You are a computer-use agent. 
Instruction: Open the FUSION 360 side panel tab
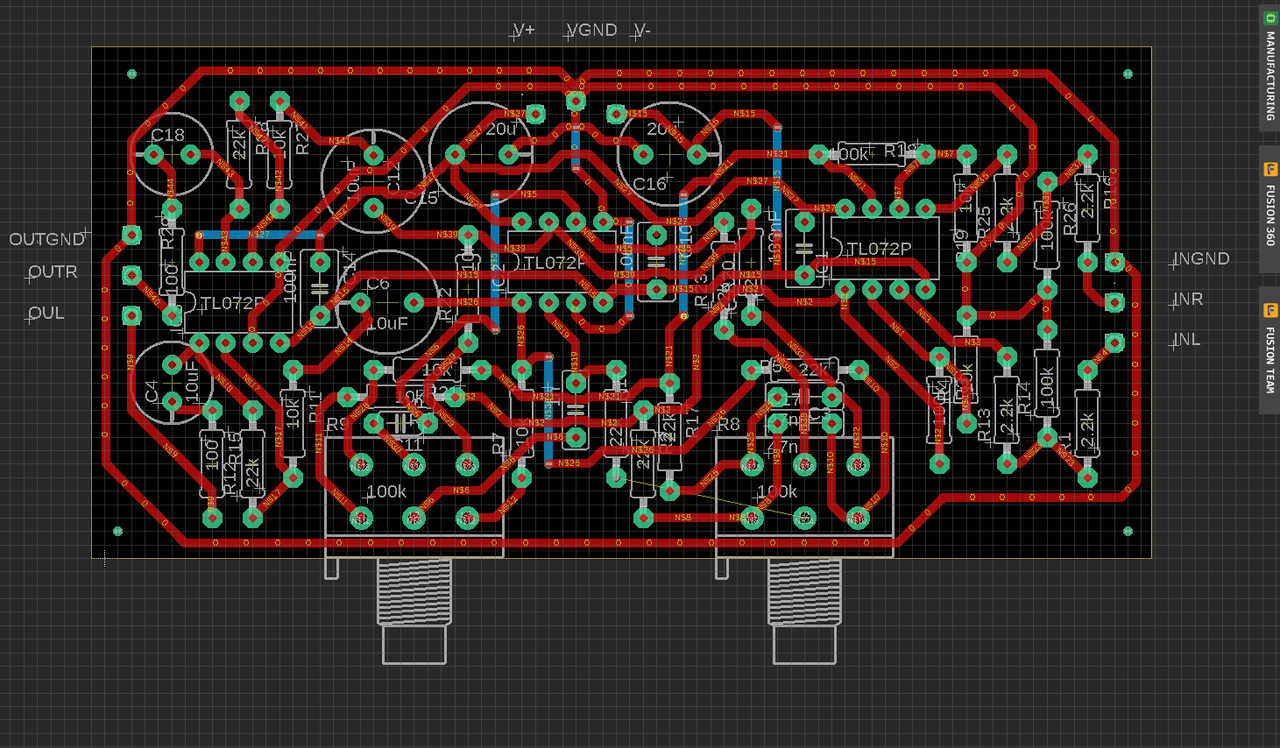[1269, 209]
